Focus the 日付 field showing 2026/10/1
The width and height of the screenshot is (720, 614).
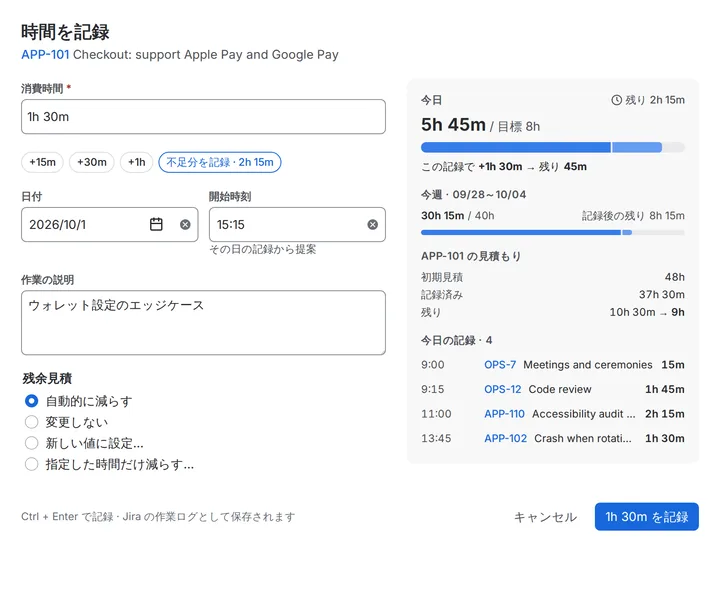pyautogui.click(x=110, y=225)
